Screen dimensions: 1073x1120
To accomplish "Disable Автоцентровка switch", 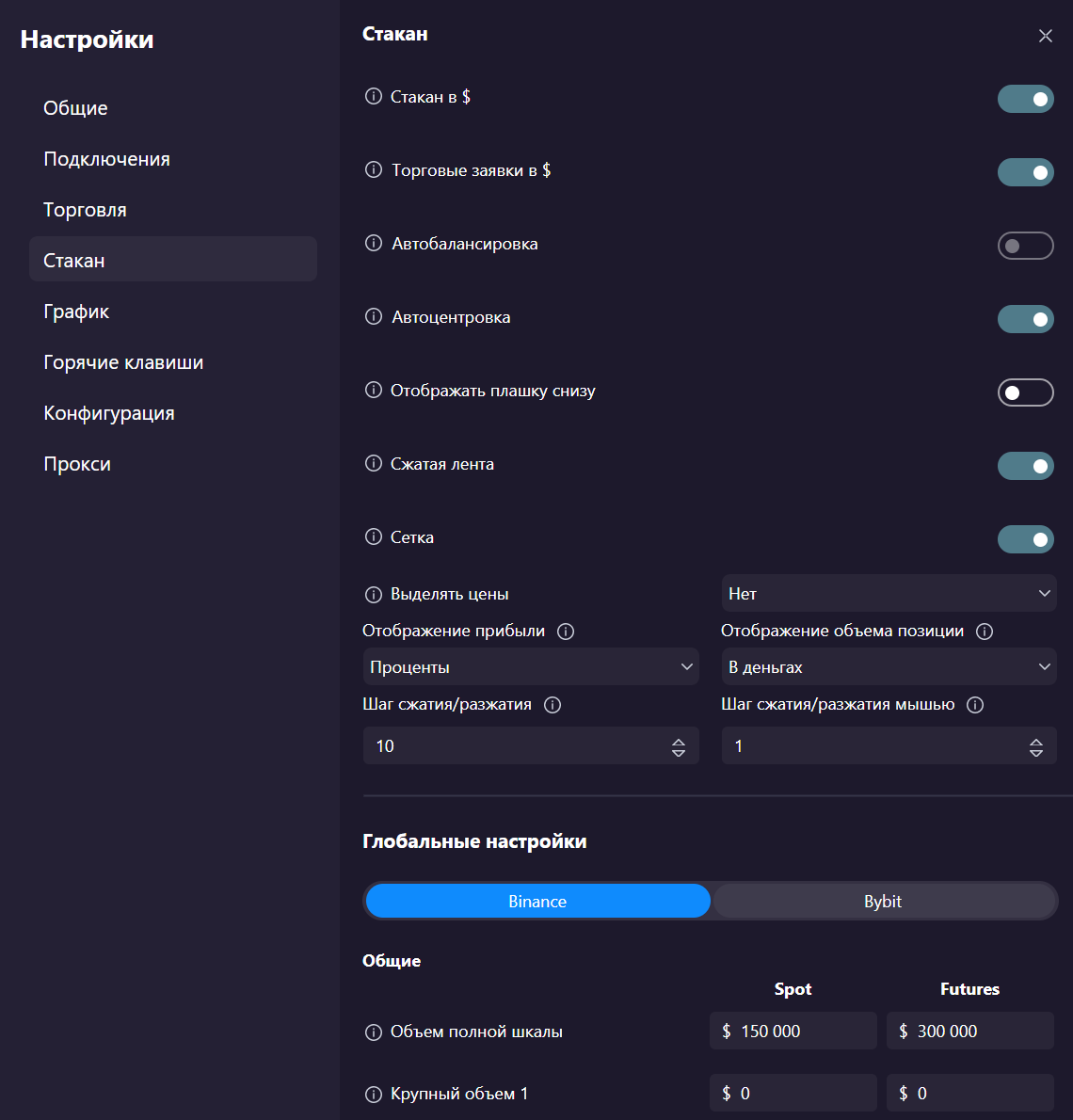I will pos(1025,319).
